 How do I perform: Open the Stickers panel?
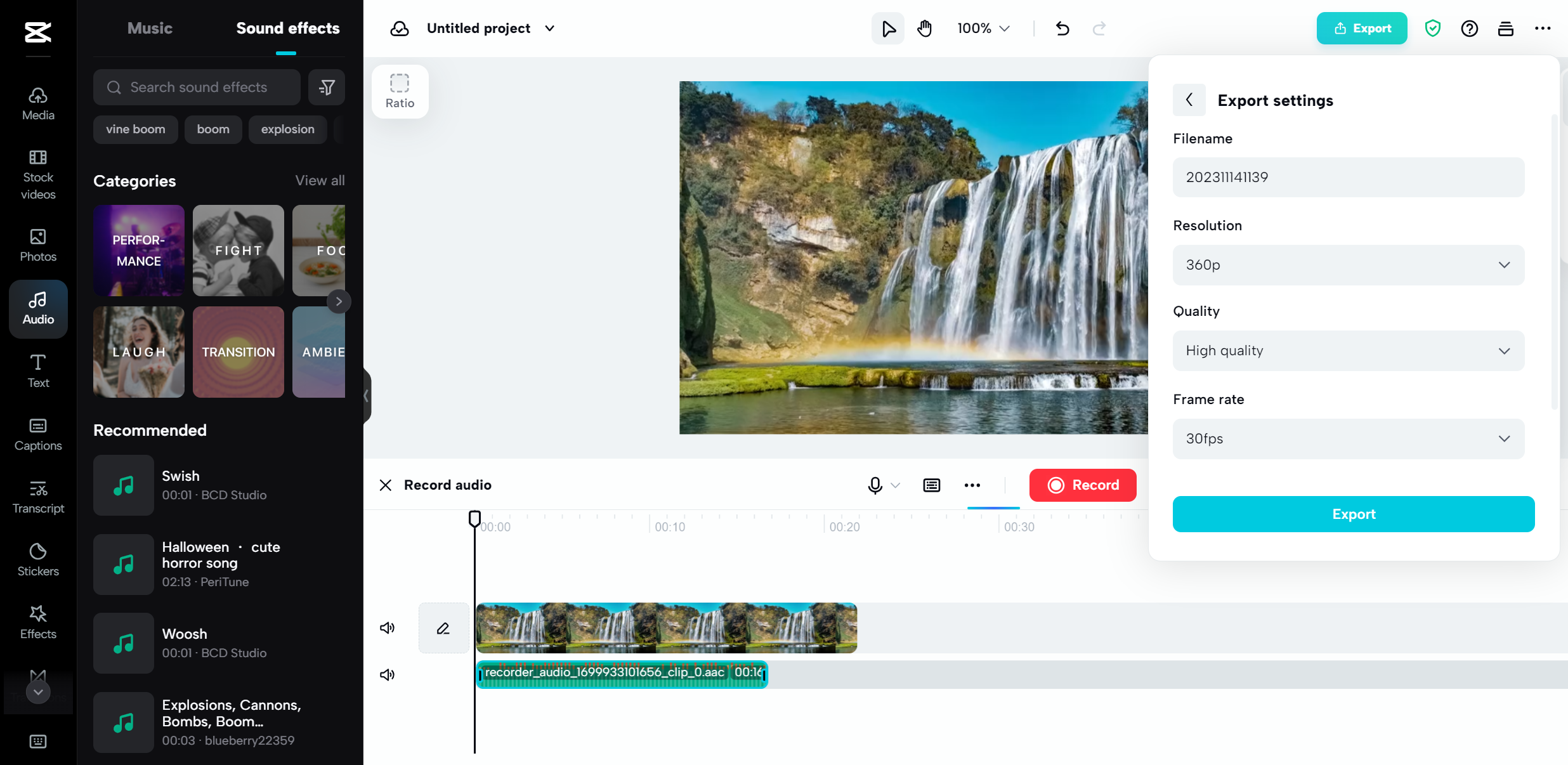(x=37, y=559)
